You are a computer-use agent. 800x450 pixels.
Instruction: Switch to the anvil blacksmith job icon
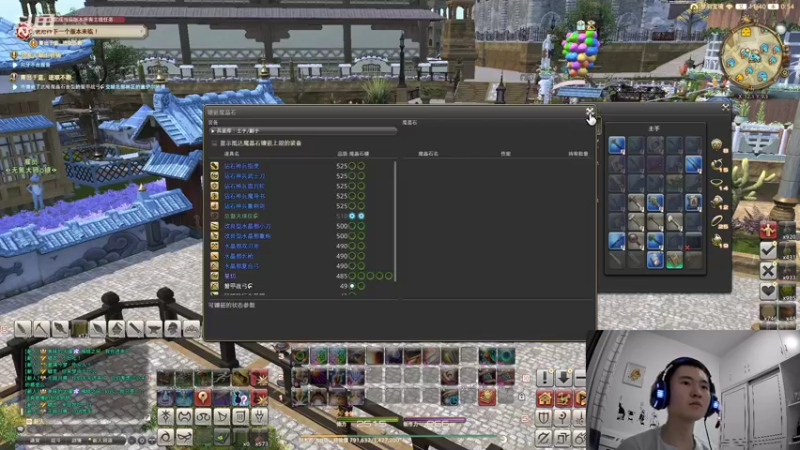pos(154,329)
